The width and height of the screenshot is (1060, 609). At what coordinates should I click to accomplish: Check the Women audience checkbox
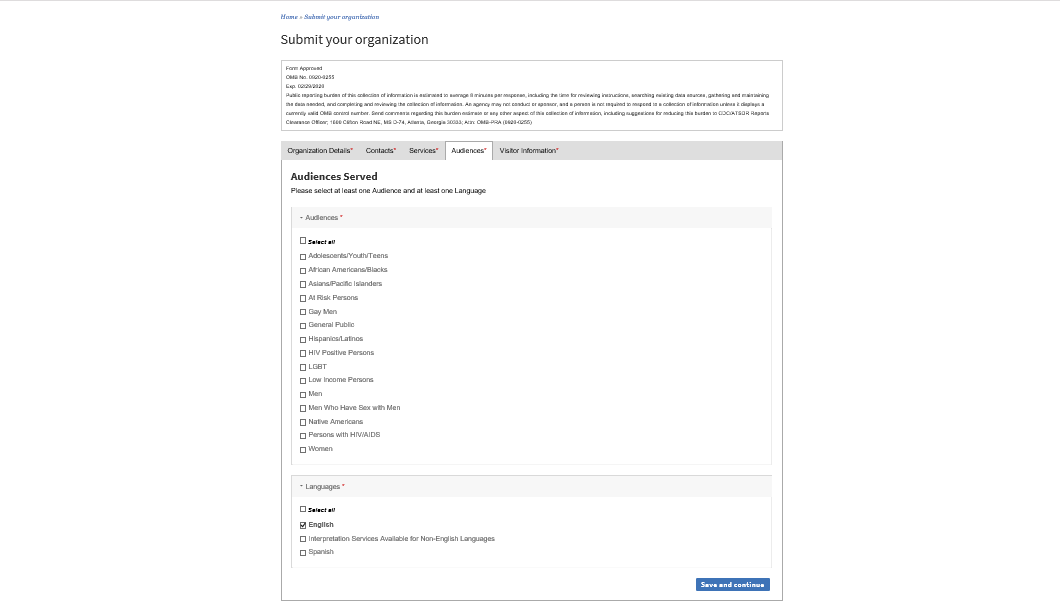click(303, 450)
